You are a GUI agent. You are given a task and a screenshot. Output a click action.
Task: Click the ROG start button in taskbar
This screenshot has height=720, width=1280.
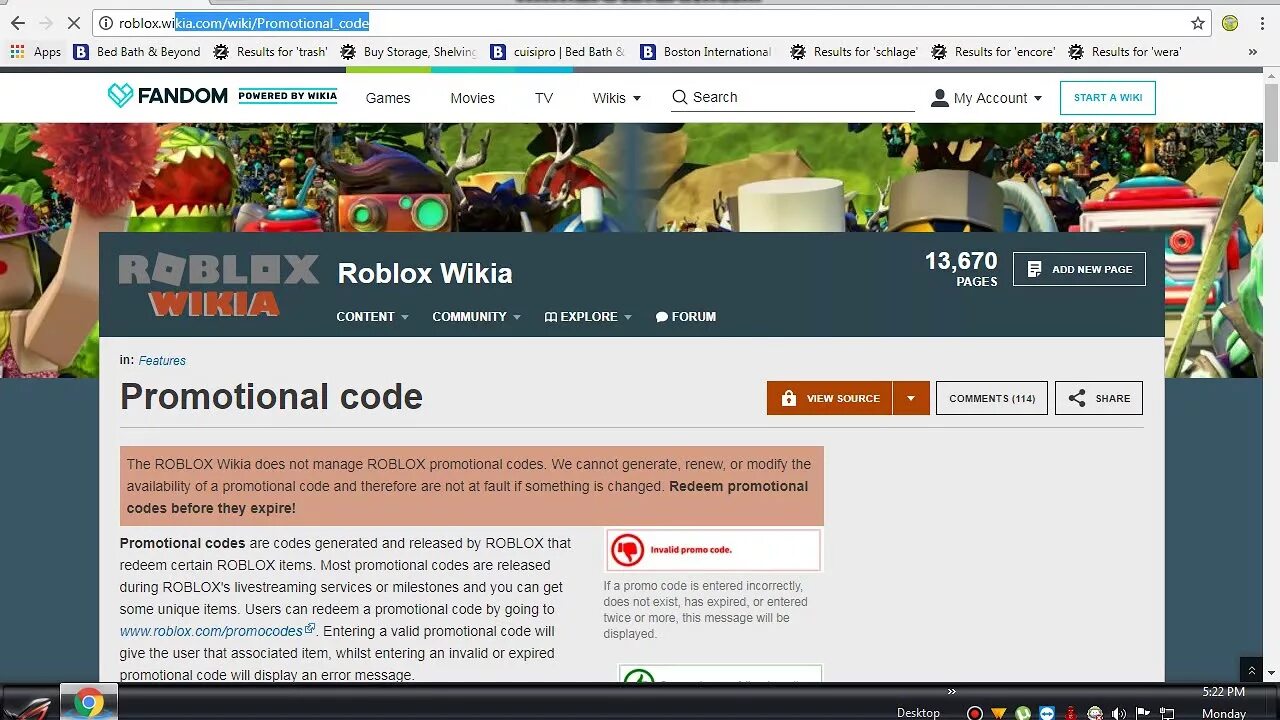28,703
